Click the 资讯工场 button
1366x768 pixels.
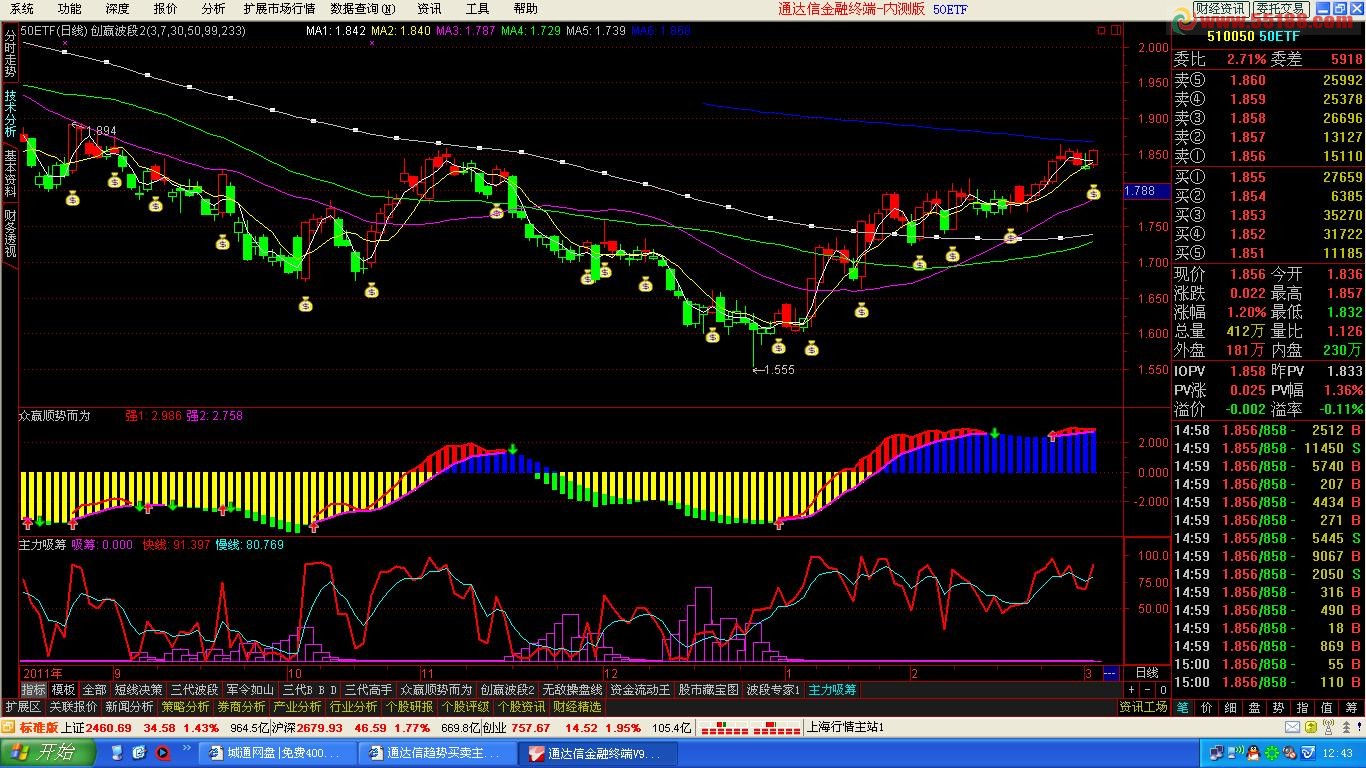coord(1144,707)
